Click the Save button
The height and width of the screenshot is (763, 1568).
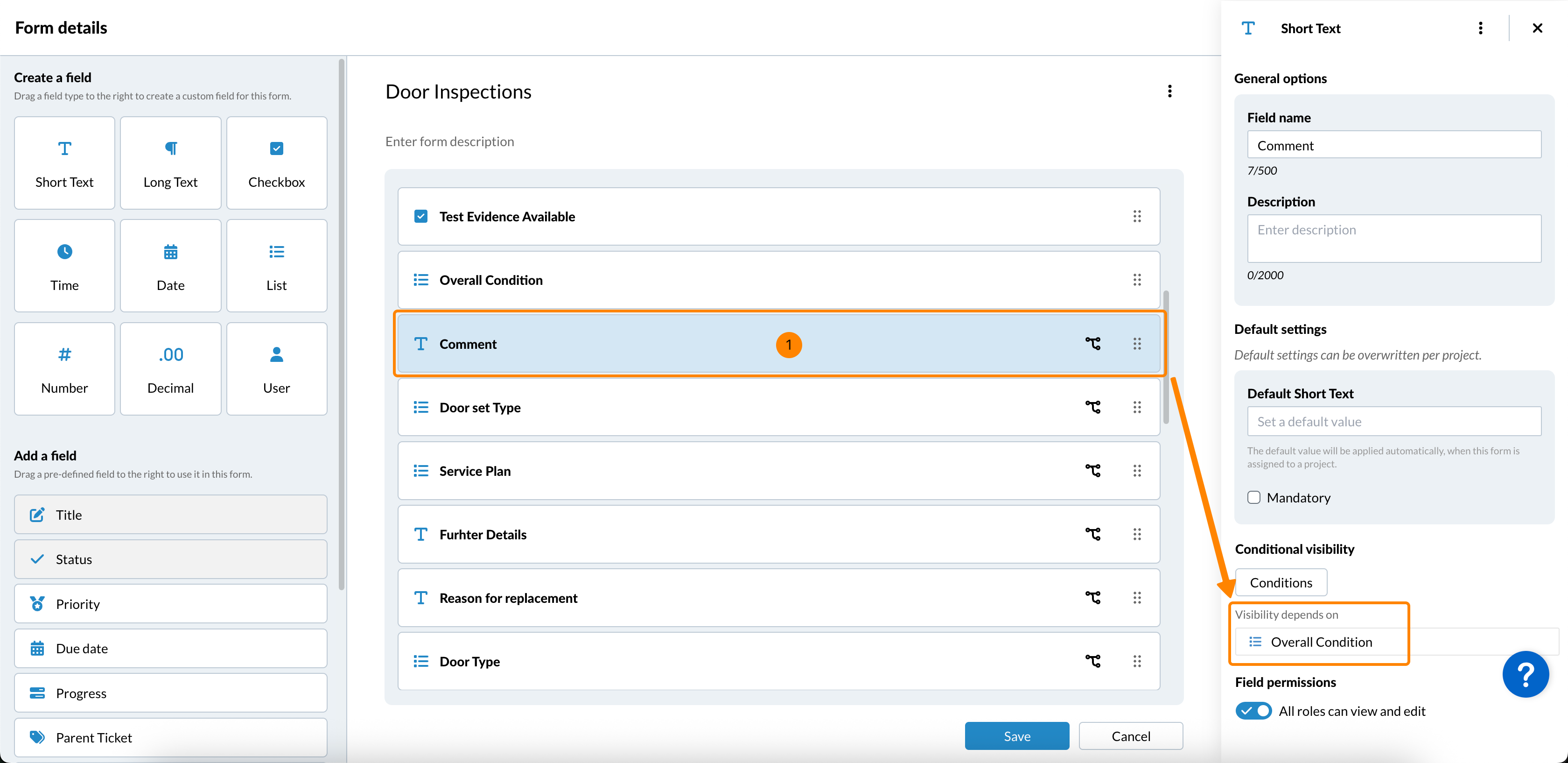tap(1016, 736)
